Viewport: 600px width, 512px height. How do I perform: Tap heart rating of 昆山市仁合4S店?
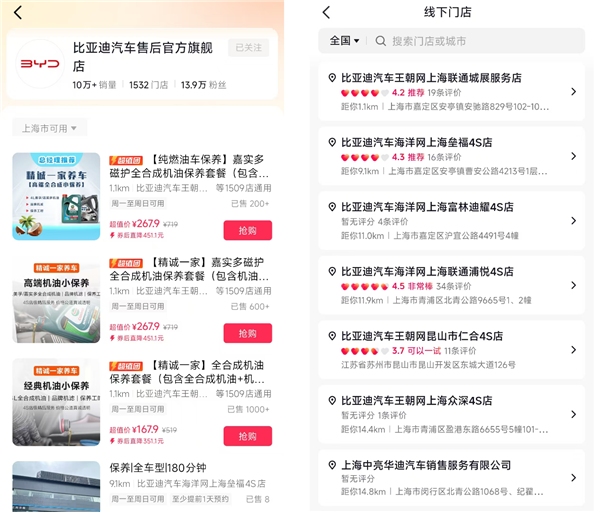pos(365,351)
